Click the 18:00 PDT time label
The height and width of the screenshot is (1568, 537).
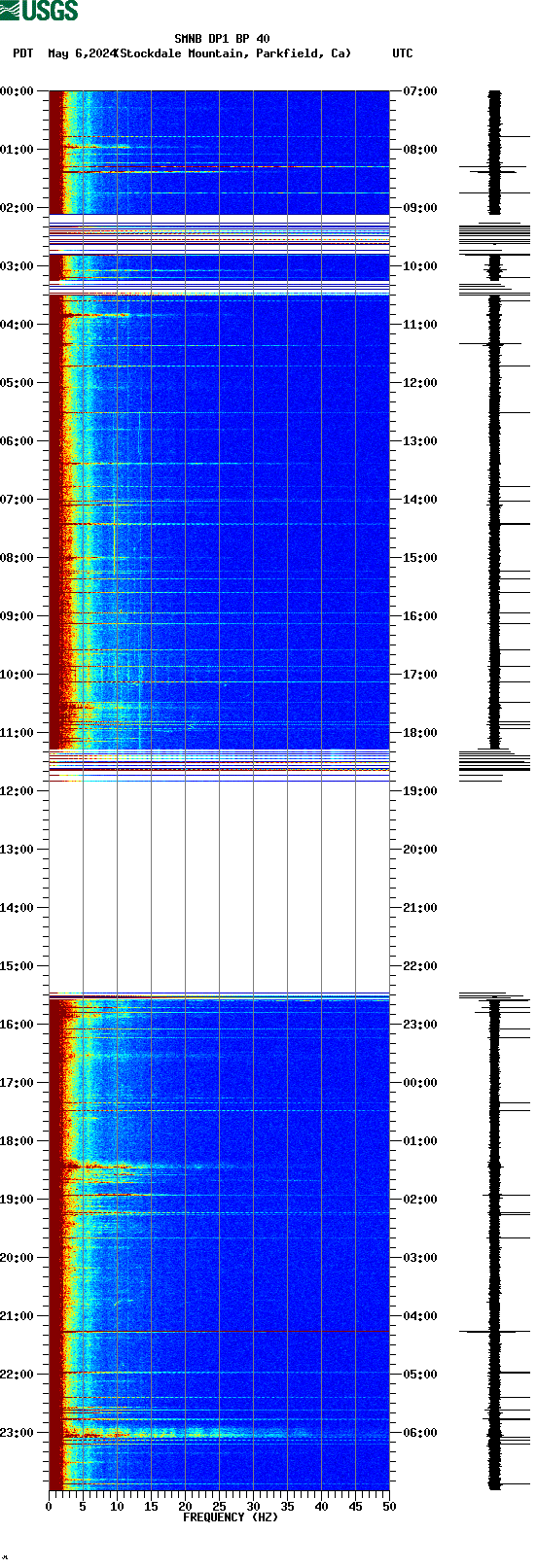click(18, 1141)
